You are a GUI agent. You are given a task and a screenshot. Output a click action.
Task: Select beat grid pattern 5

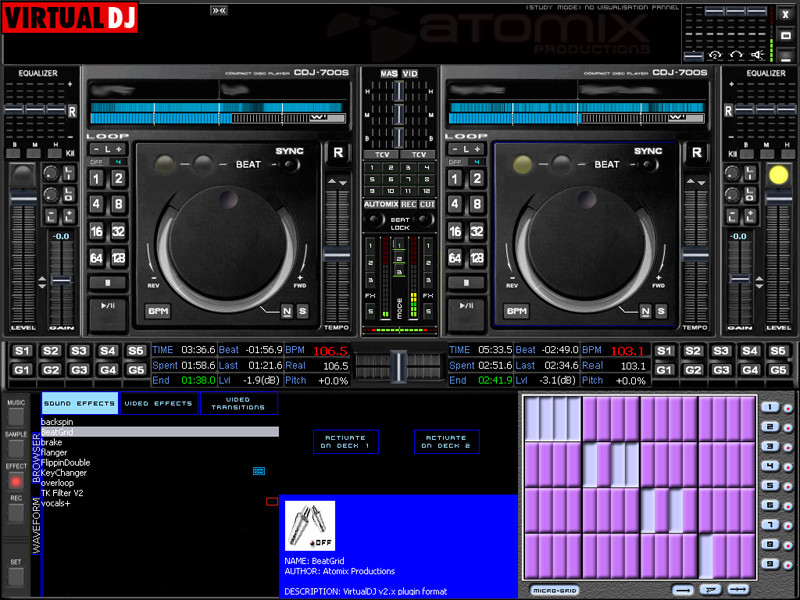pos(770,485)
